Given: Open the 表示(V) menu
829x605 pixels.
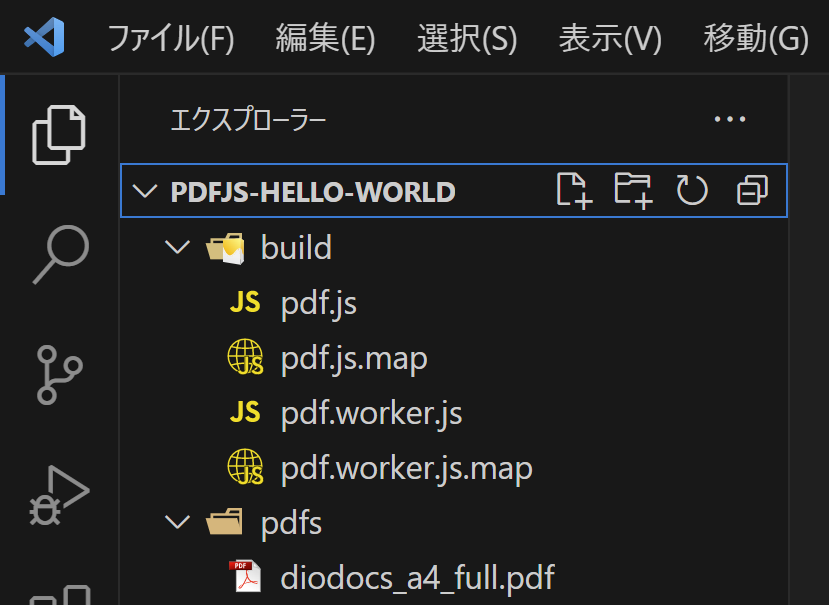Looking at the screenshot, I should click(610, 39).
